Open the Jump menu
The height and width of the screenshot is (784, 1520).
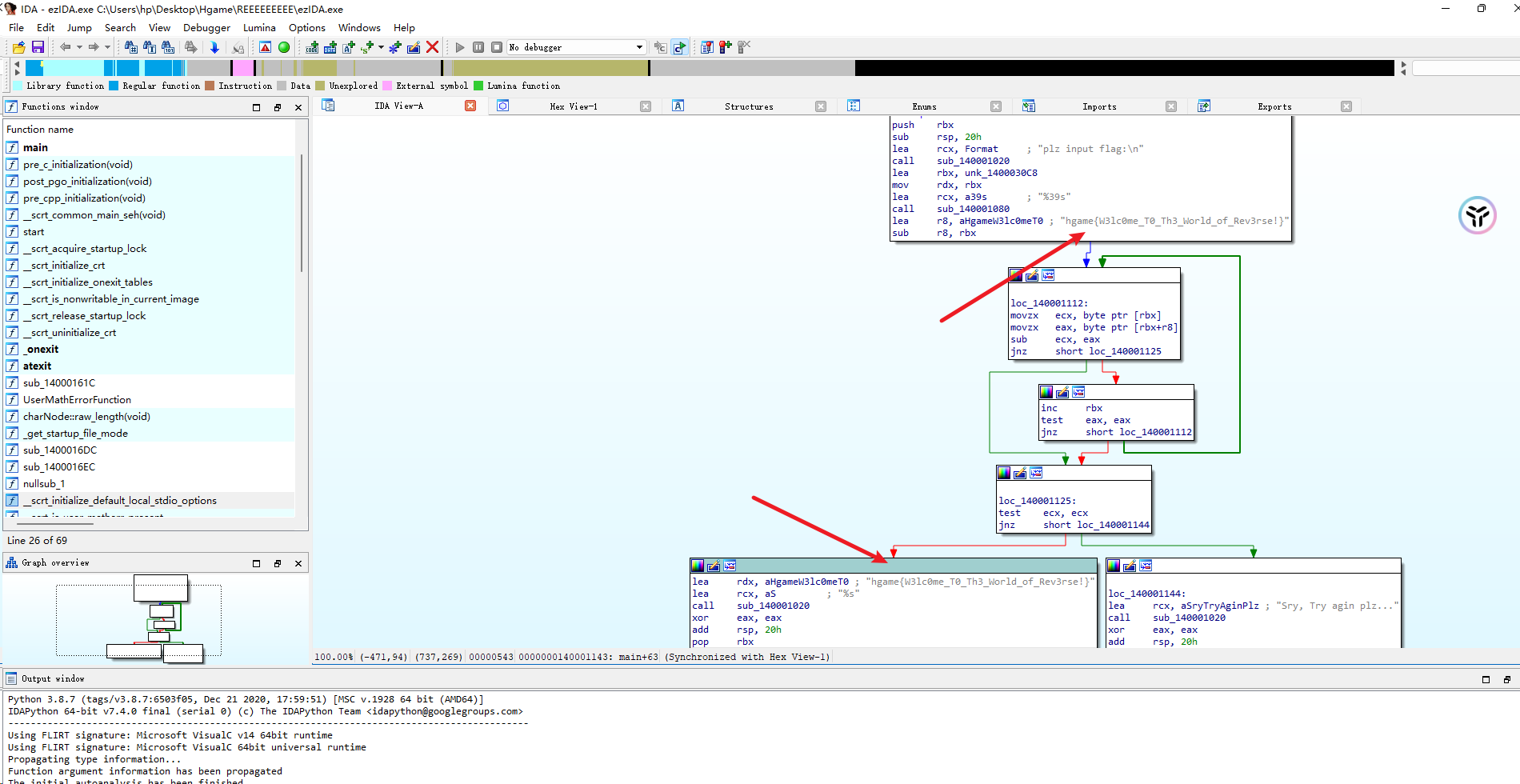point(79,27)
